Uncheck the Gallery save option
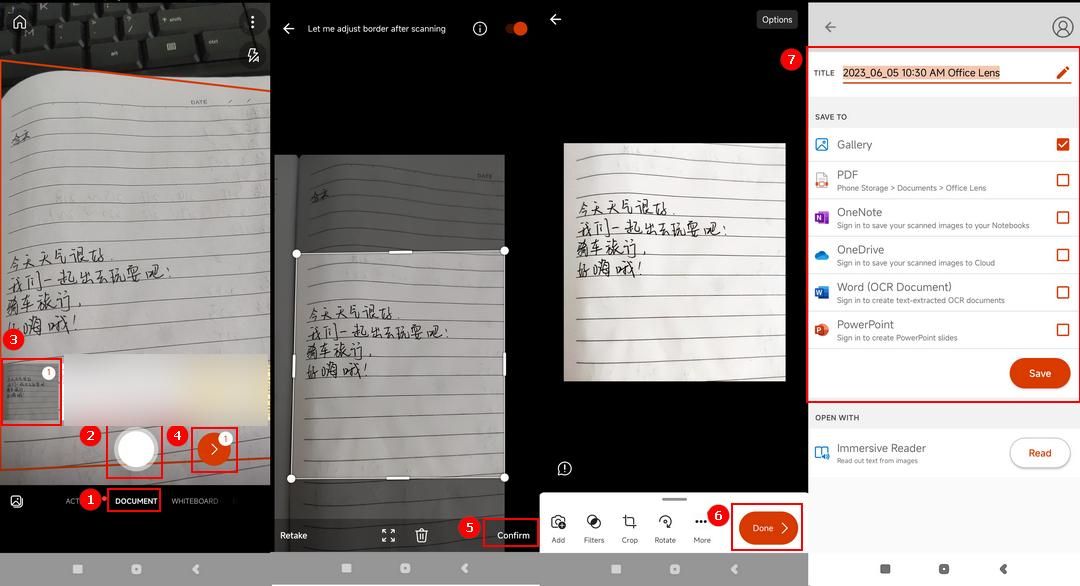This screenshot has width=1080, height=586. point(1063,144)
